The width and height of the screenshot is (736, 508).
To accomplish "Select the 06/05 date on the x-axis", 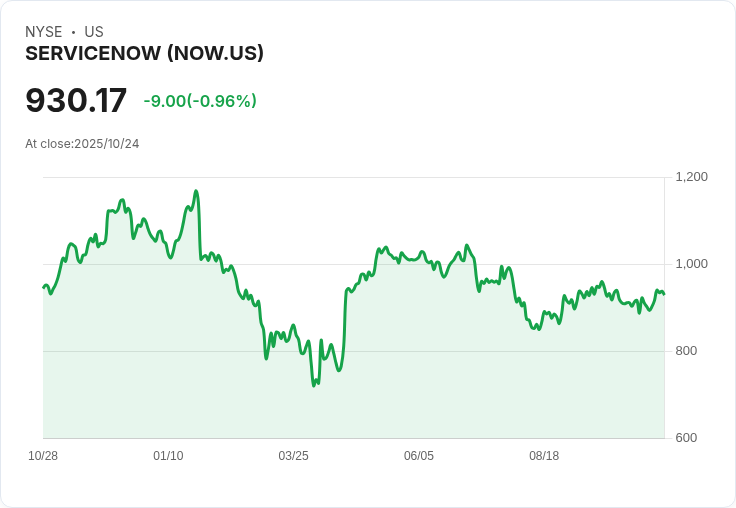I will (x=419, y=456).
